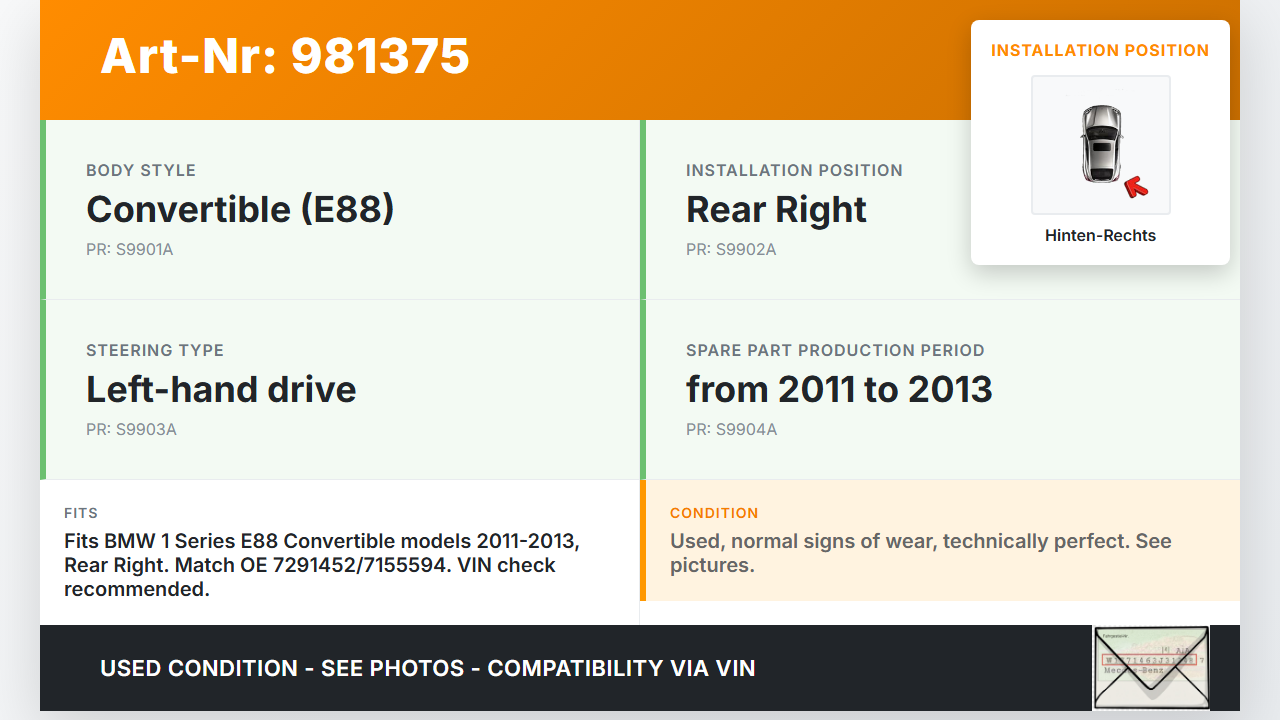Click the FITS section label

point(81,513)
